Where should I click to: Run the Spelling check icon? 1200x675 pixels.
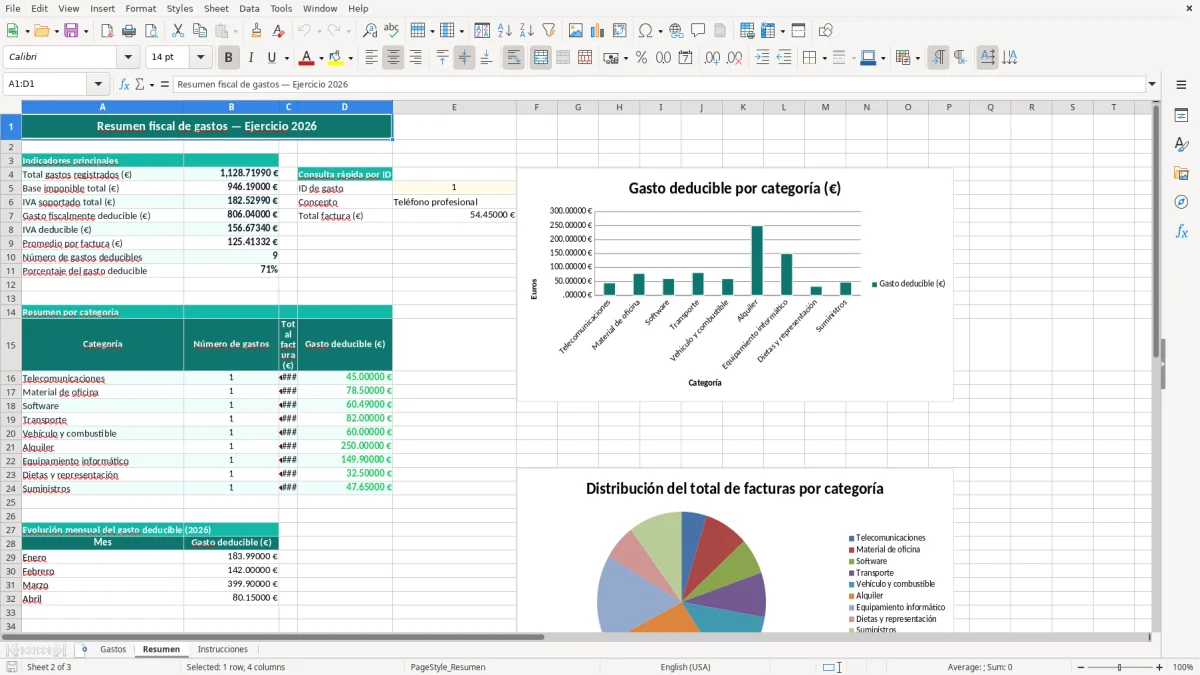(392, 31)
